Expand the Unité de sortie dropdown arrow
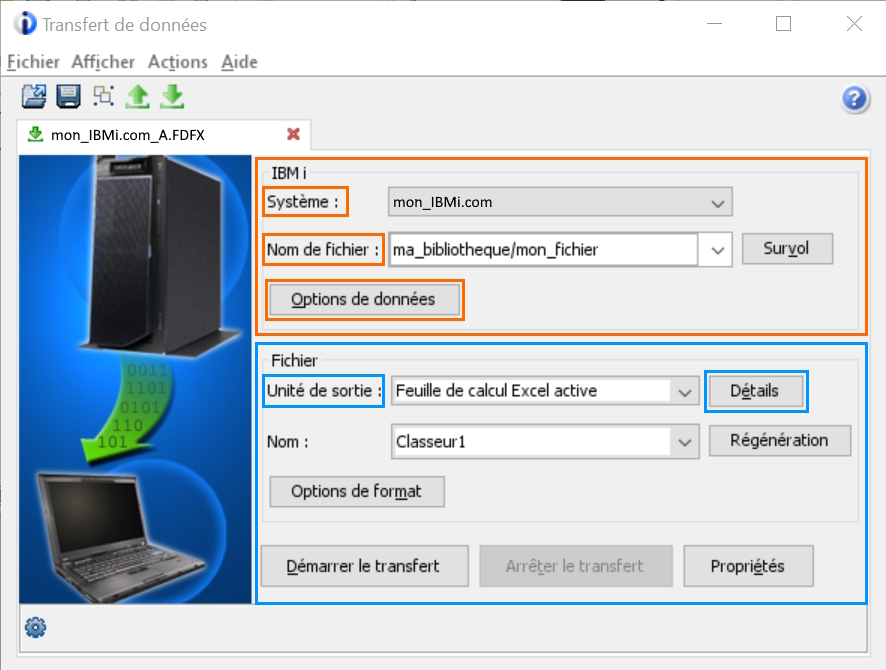The width and height of the screenshot is (886, 670). coord(685,391)
